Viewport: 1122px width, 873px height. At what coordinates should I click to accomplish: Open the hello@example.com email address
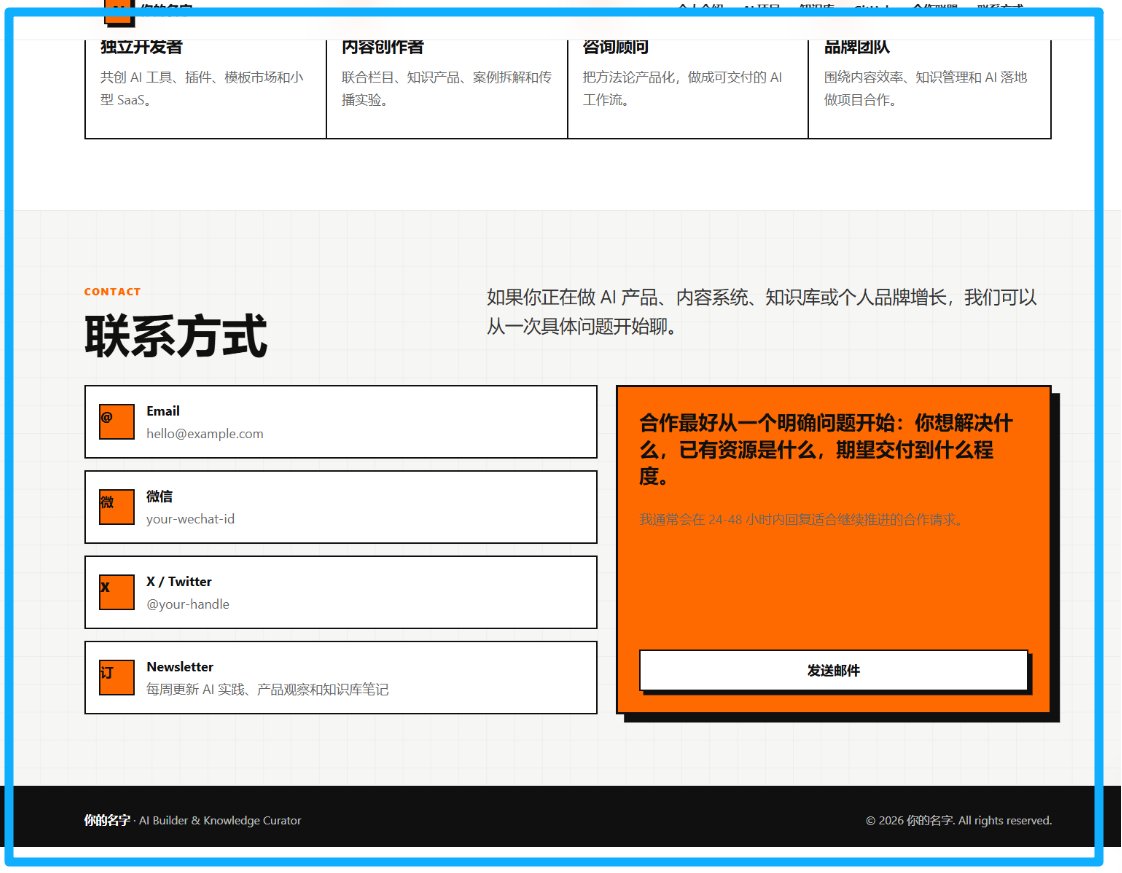point(205,434)
